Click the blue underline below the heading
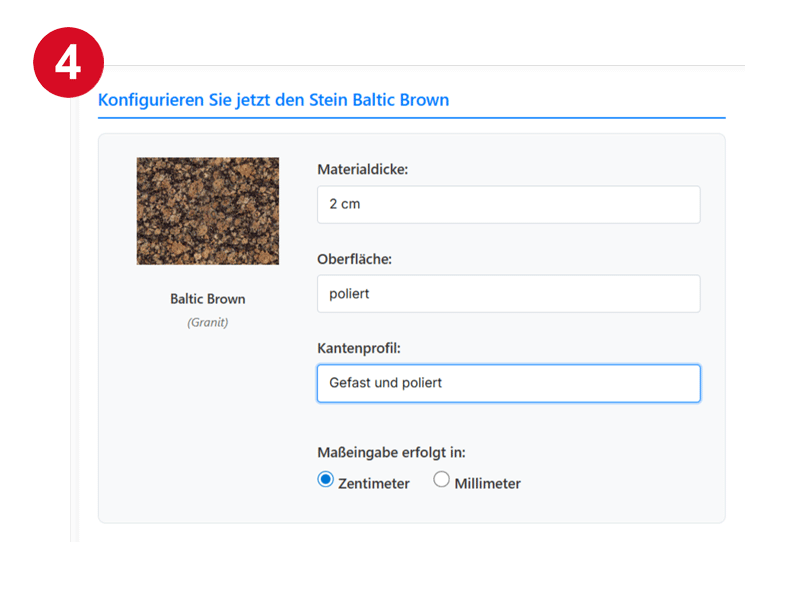 tap(411, 118)
